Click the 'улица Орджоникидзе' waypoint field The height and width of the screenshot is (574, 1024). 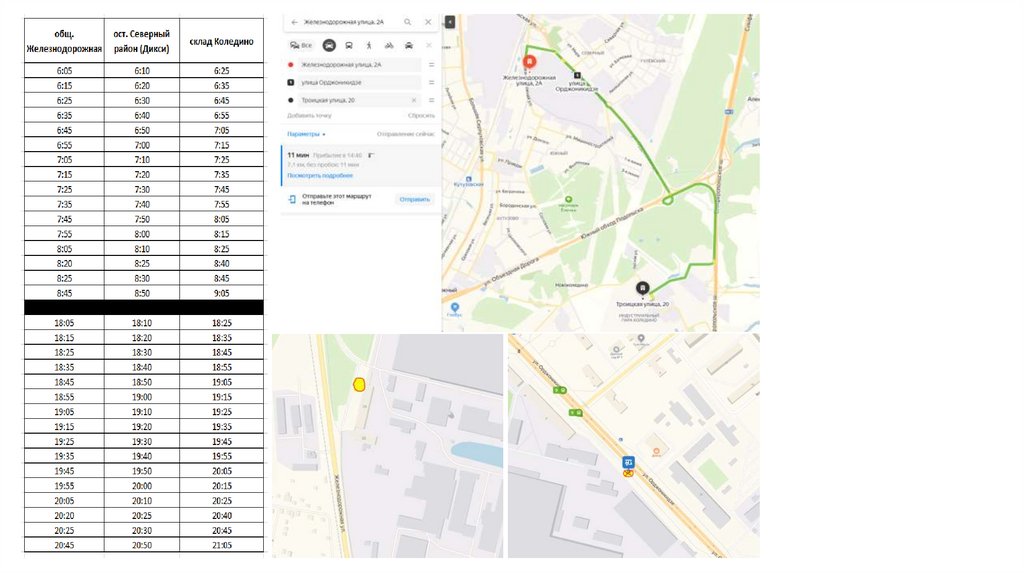pyautogui.click(x=358, y=83)
